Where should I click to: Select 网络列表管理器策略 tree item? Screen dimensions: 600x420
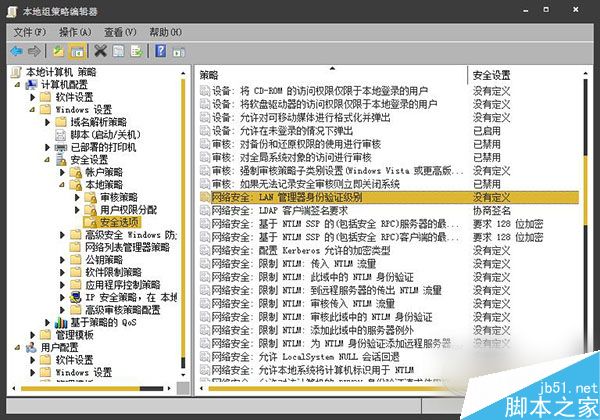(x=127, y=247)
